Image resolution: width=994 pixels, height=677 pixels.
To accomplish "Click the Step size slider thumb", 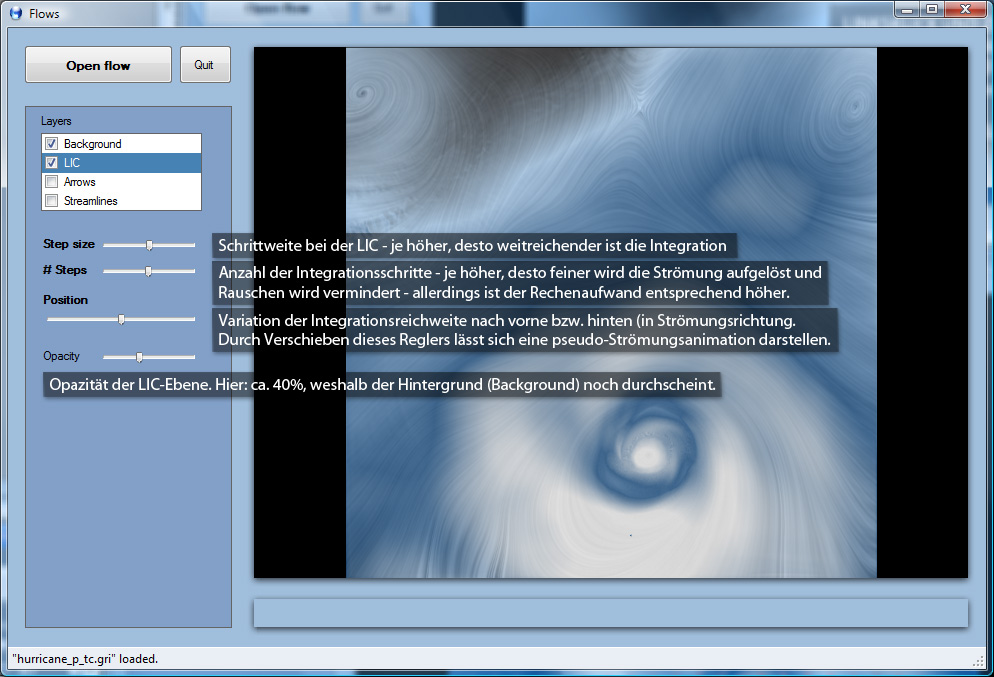I will click(x=149, y=244).
